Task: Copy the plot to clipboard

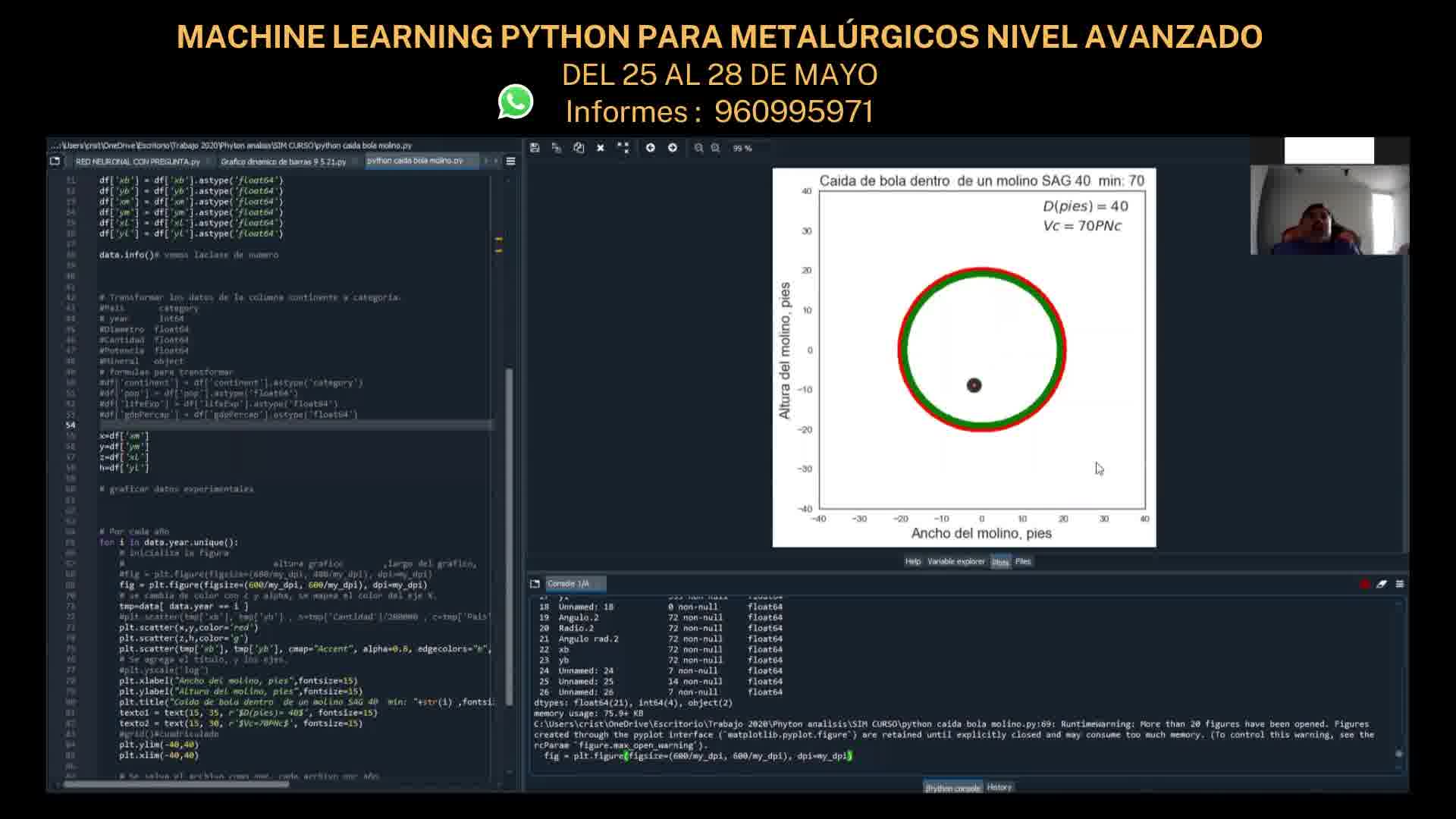Action: (x=579, y=148)
